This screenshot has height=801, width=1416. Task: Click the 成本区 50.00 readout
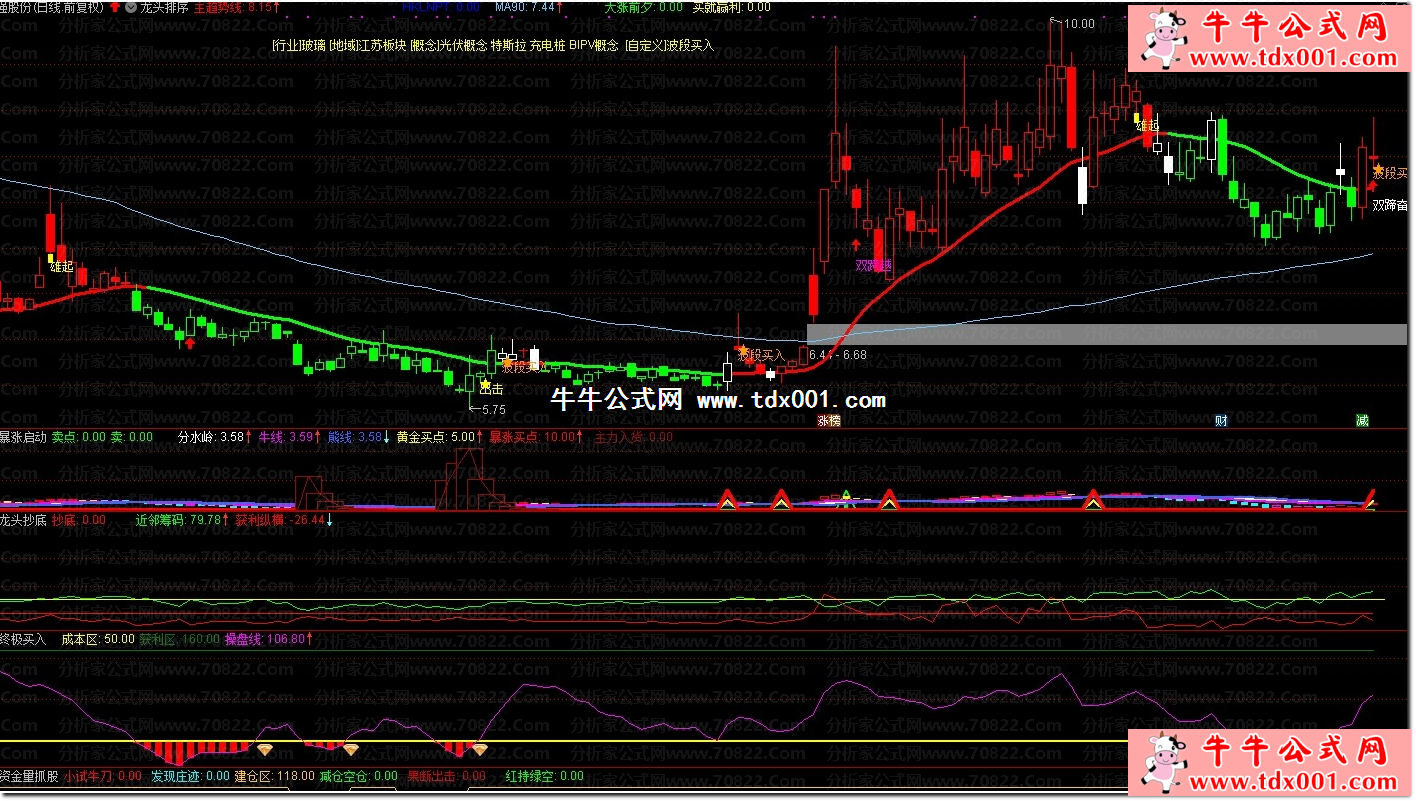(x=98, y=639)
